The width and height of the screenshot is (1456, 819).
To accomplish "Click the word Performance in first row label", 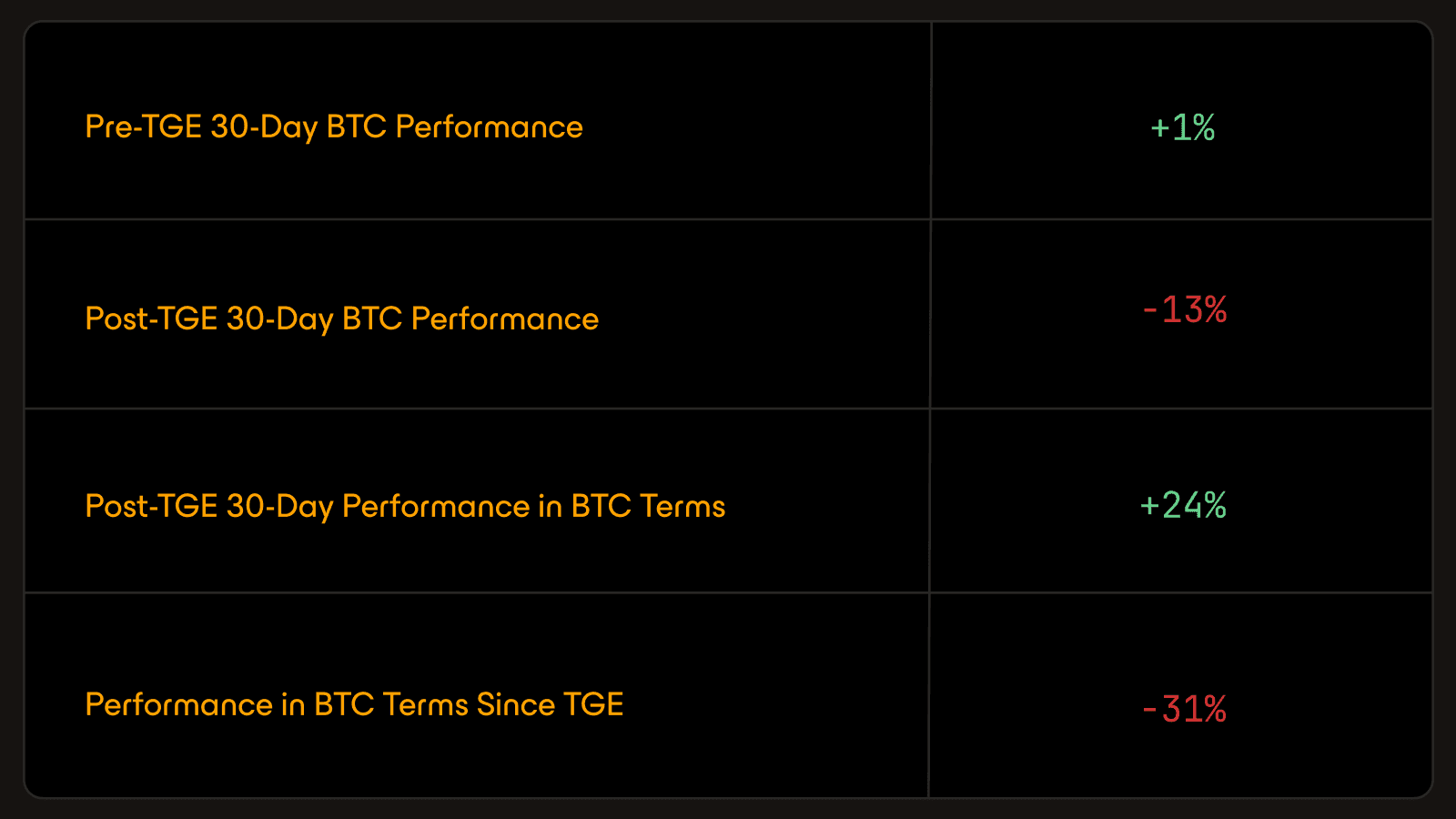I will tap(490, 127).
